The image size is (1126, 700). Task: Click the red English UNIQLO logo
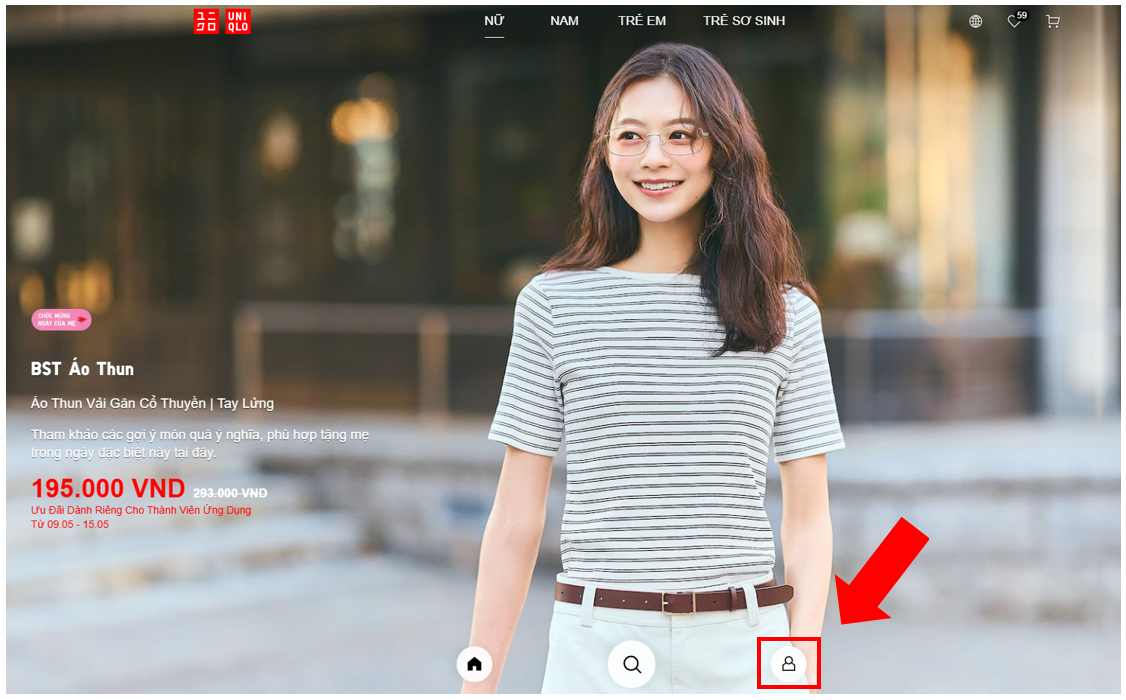pyautogui.click(x=238, y=22)
